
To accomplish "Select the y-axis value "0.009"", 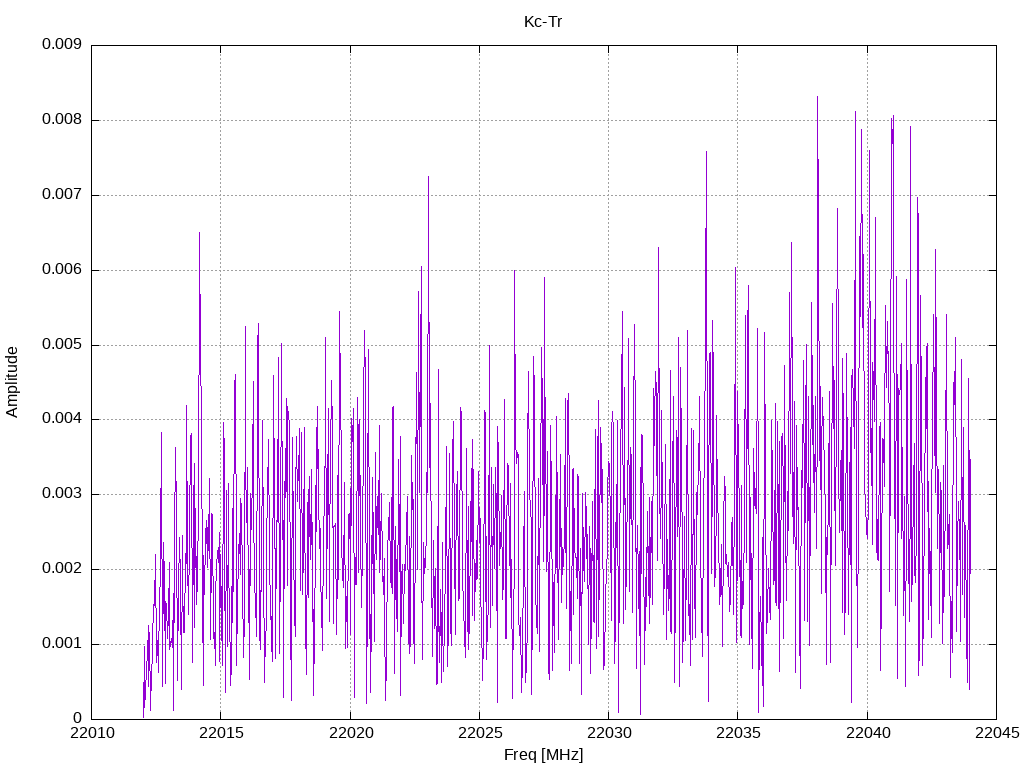I will point(62,44).
